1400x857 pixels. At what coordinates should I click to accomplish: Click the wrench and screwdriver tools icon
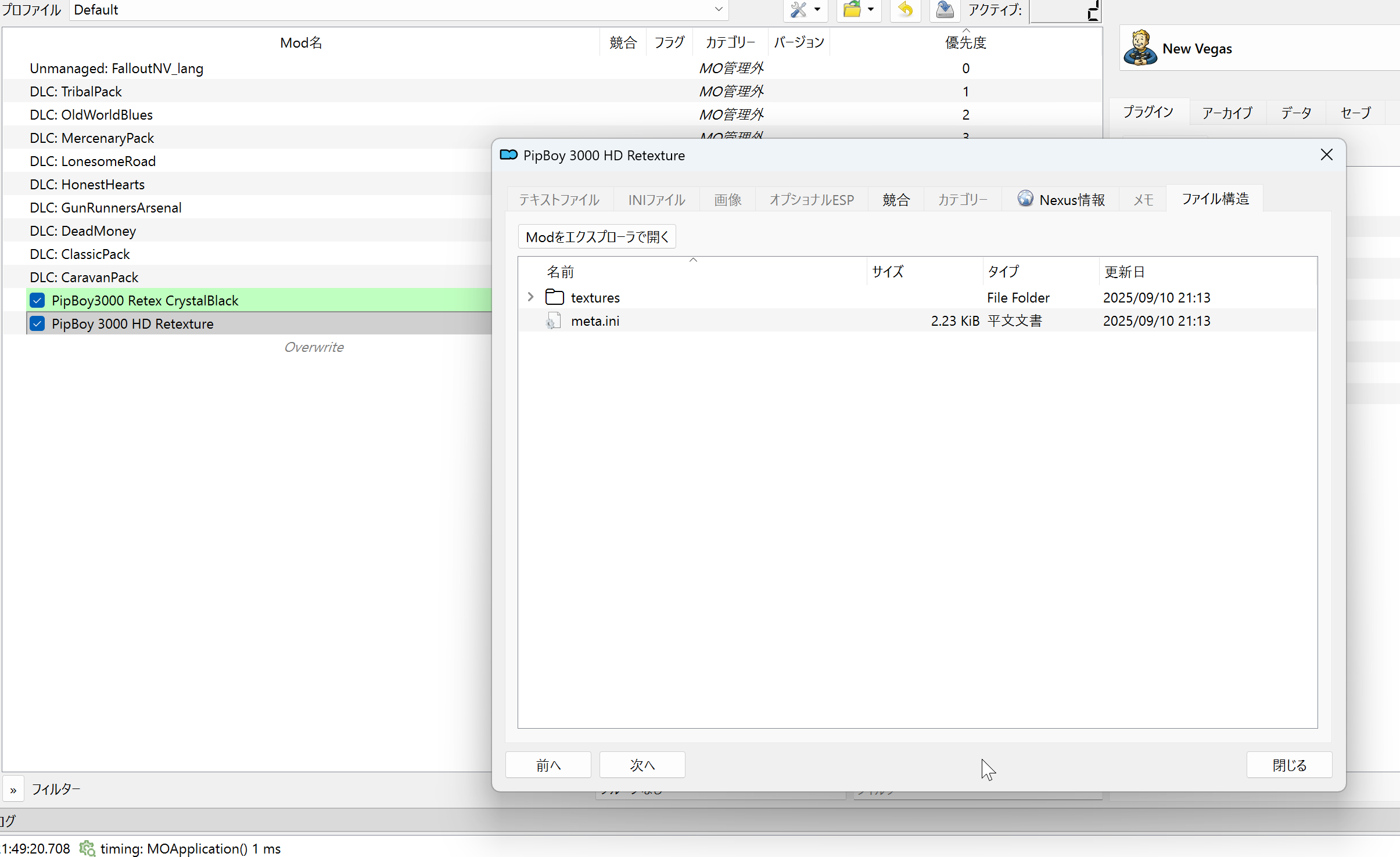point(799,9)
